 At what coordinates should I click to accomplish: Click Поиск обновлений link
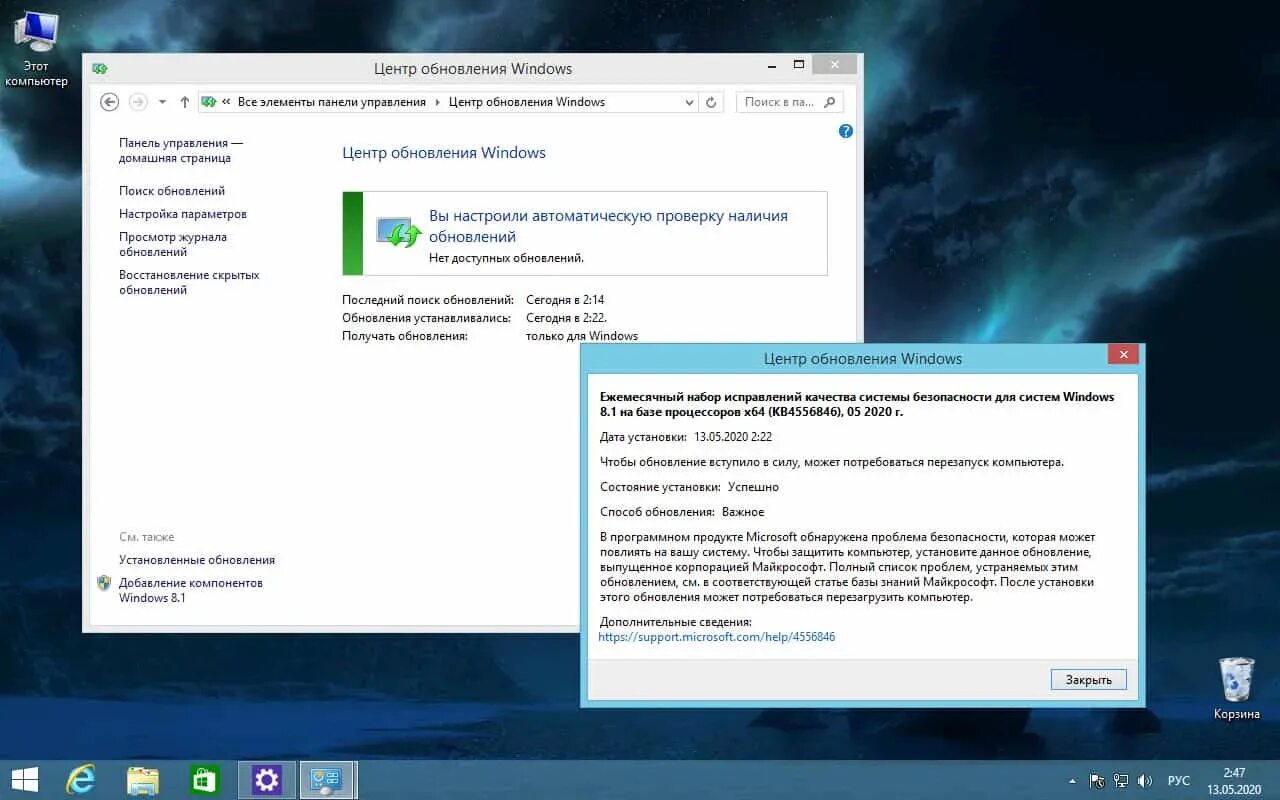coord(172,191)
